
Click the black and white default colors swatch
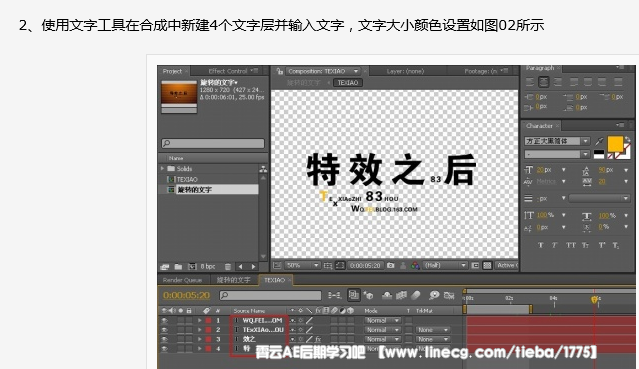pos(599,155)
